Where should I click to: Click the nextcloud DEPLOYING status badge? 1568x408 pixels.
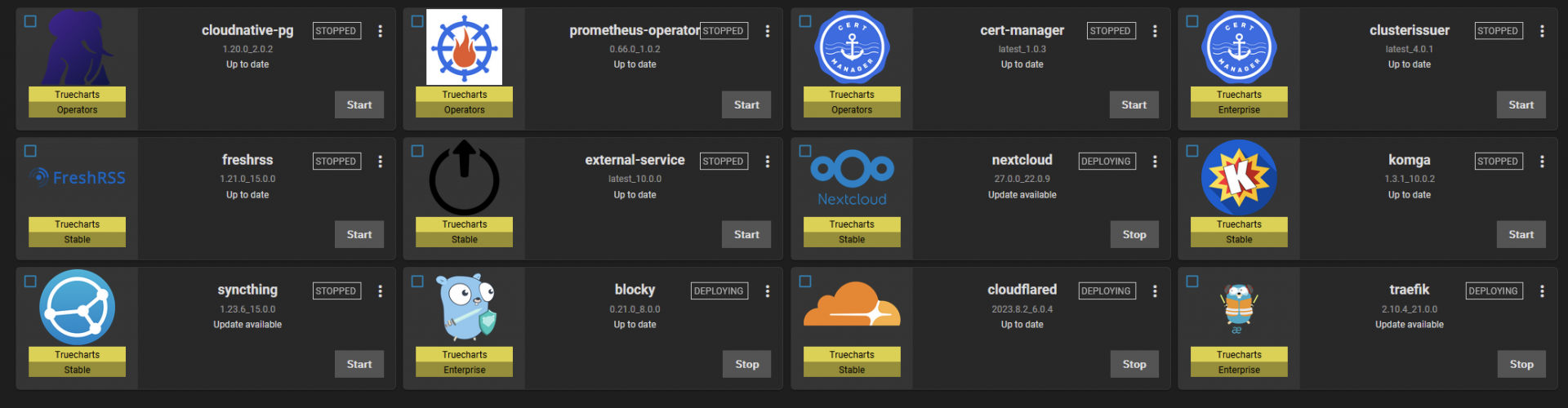(1106, 162)
